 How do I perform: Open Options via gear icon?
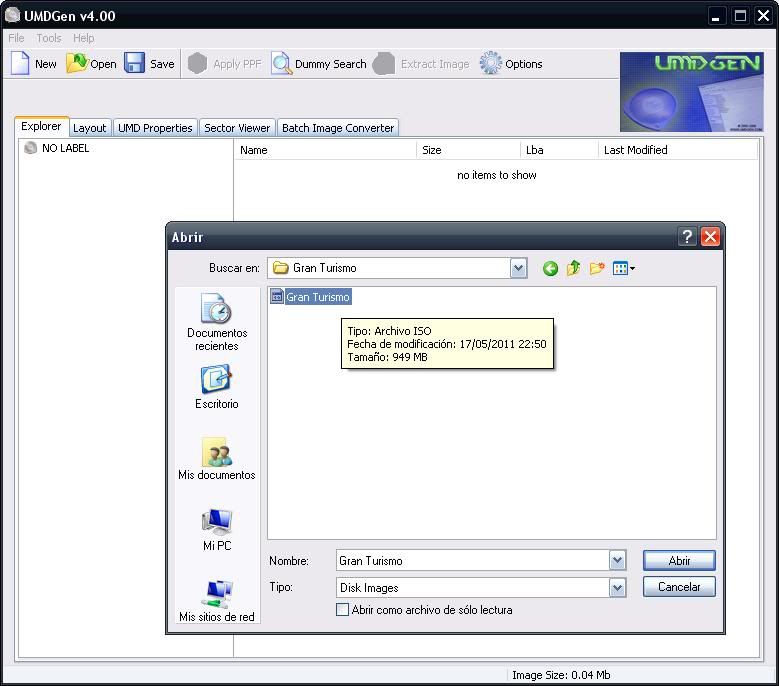coord(491,63)
